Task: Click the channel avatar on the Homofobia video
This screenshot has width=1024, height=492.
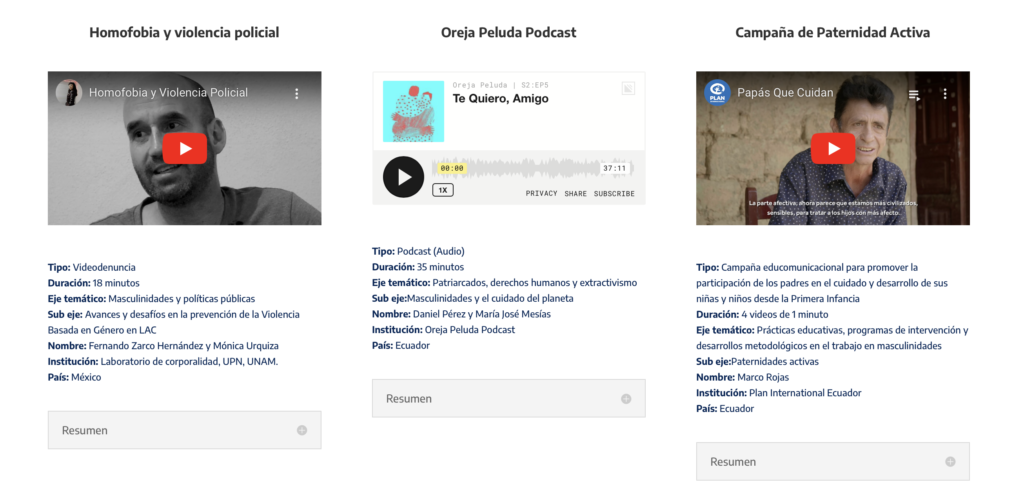Action: tap(69, 93)
